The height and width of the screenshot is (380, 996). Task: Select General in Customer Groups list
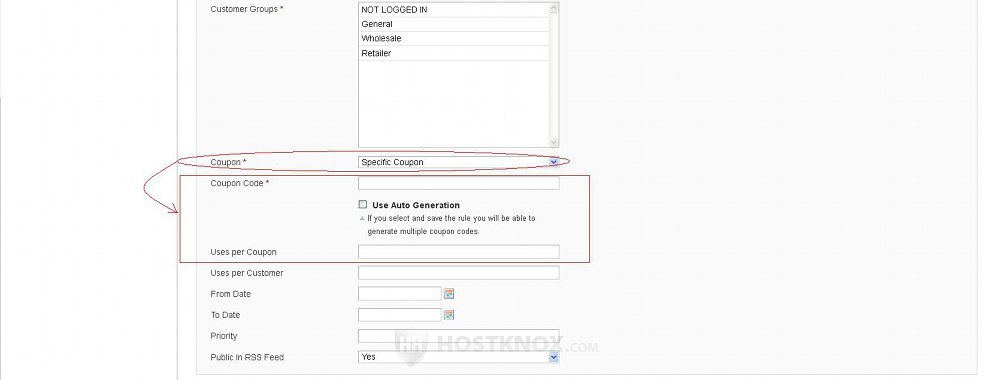click(454, 24)
